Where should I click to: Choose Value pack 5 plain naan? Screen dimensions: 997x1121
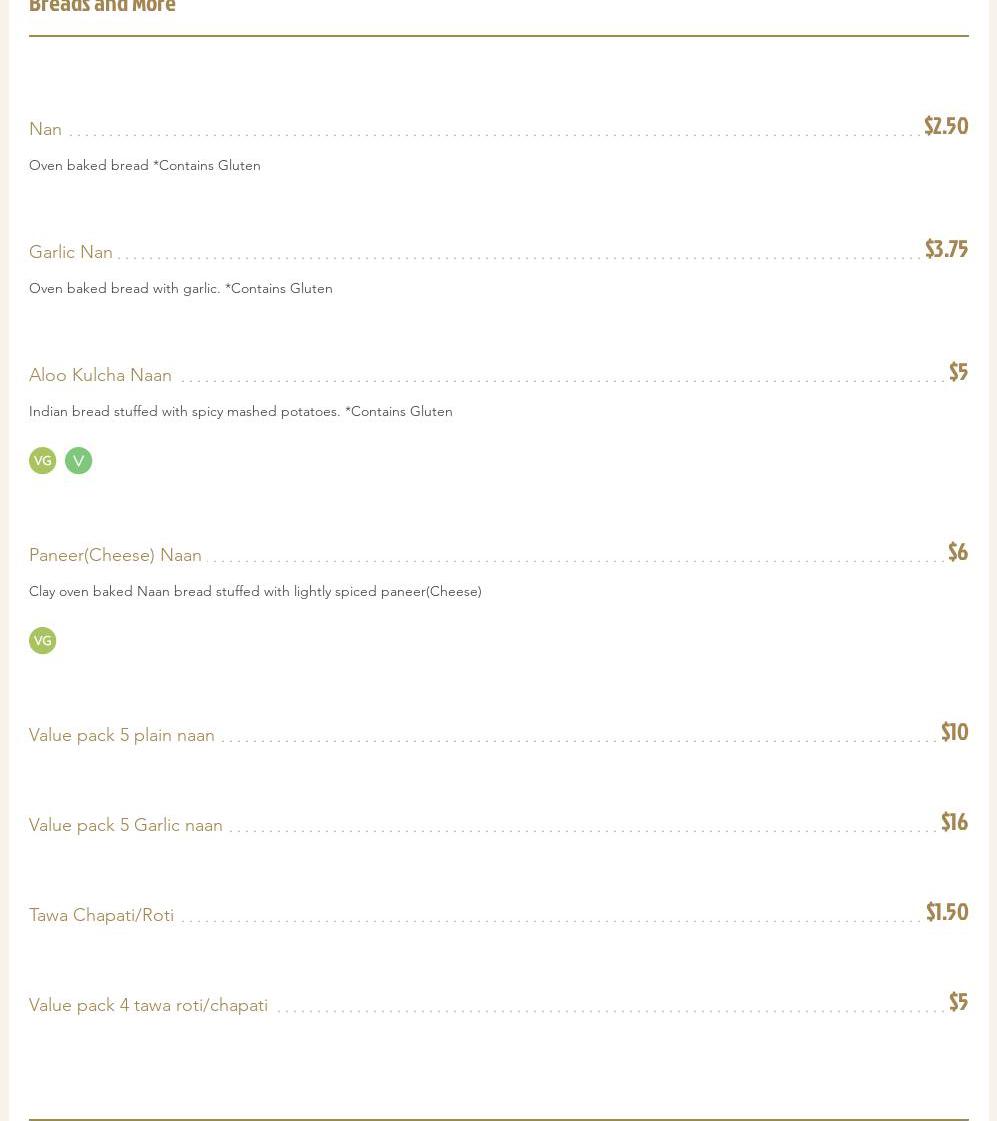pyautogui.click(x=122, y=735)
